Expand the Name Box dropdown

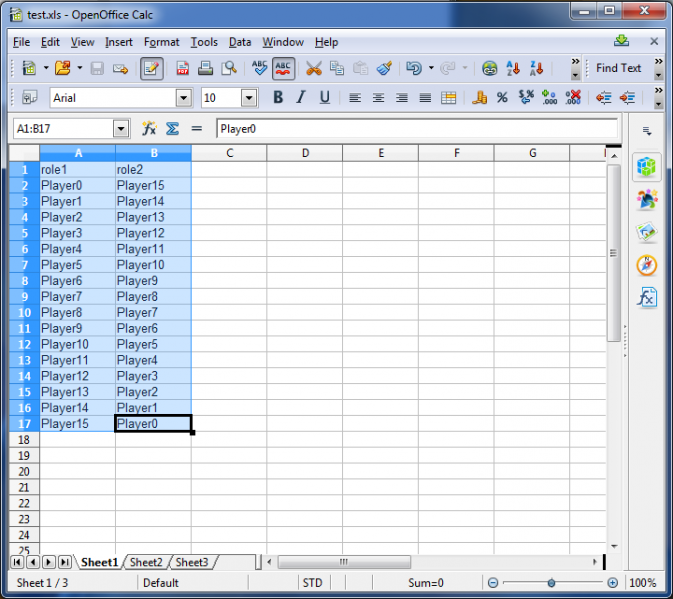[121, 129]
